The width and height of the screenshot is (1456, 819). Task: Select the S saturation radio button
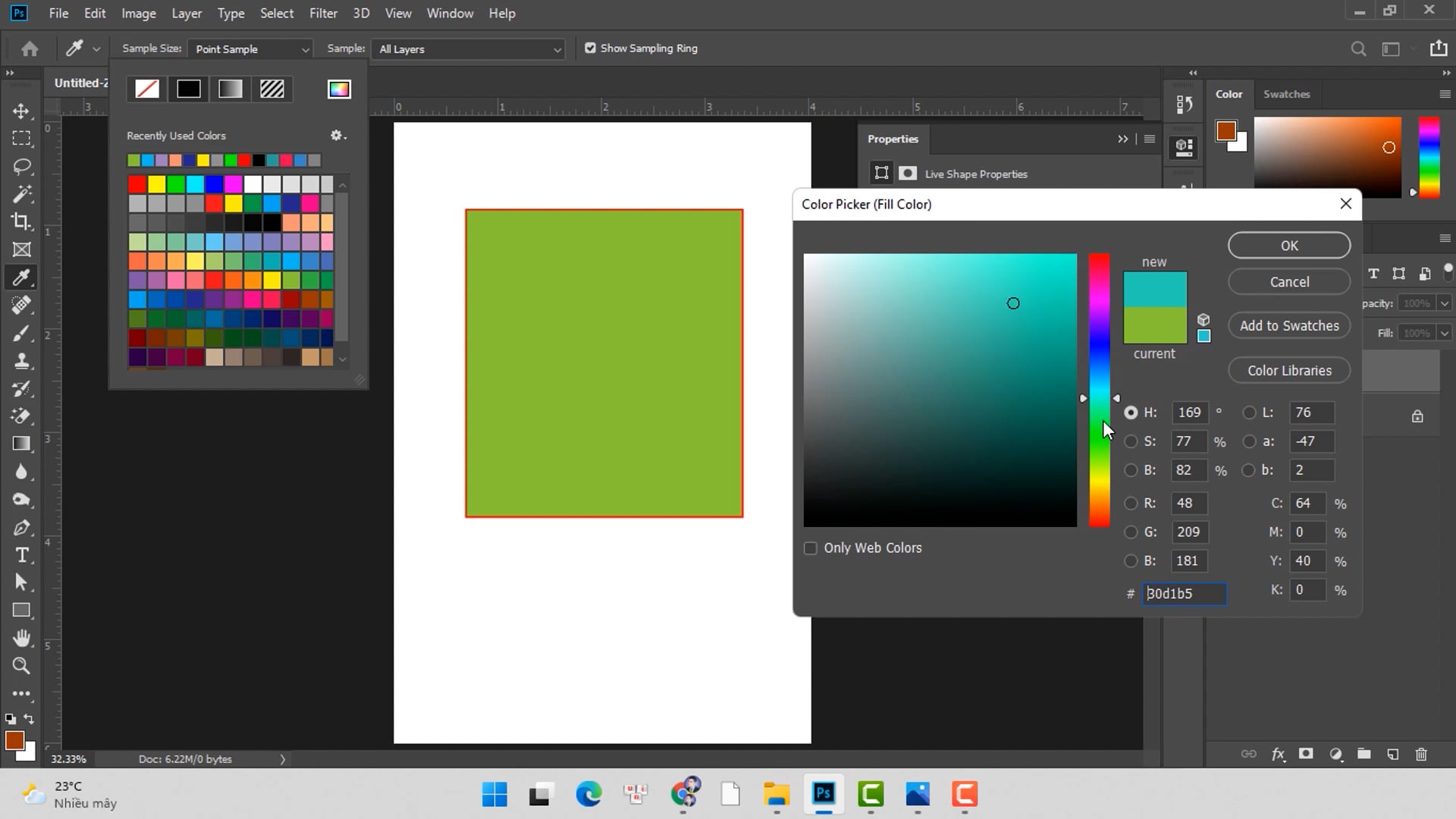(1131, 441)
